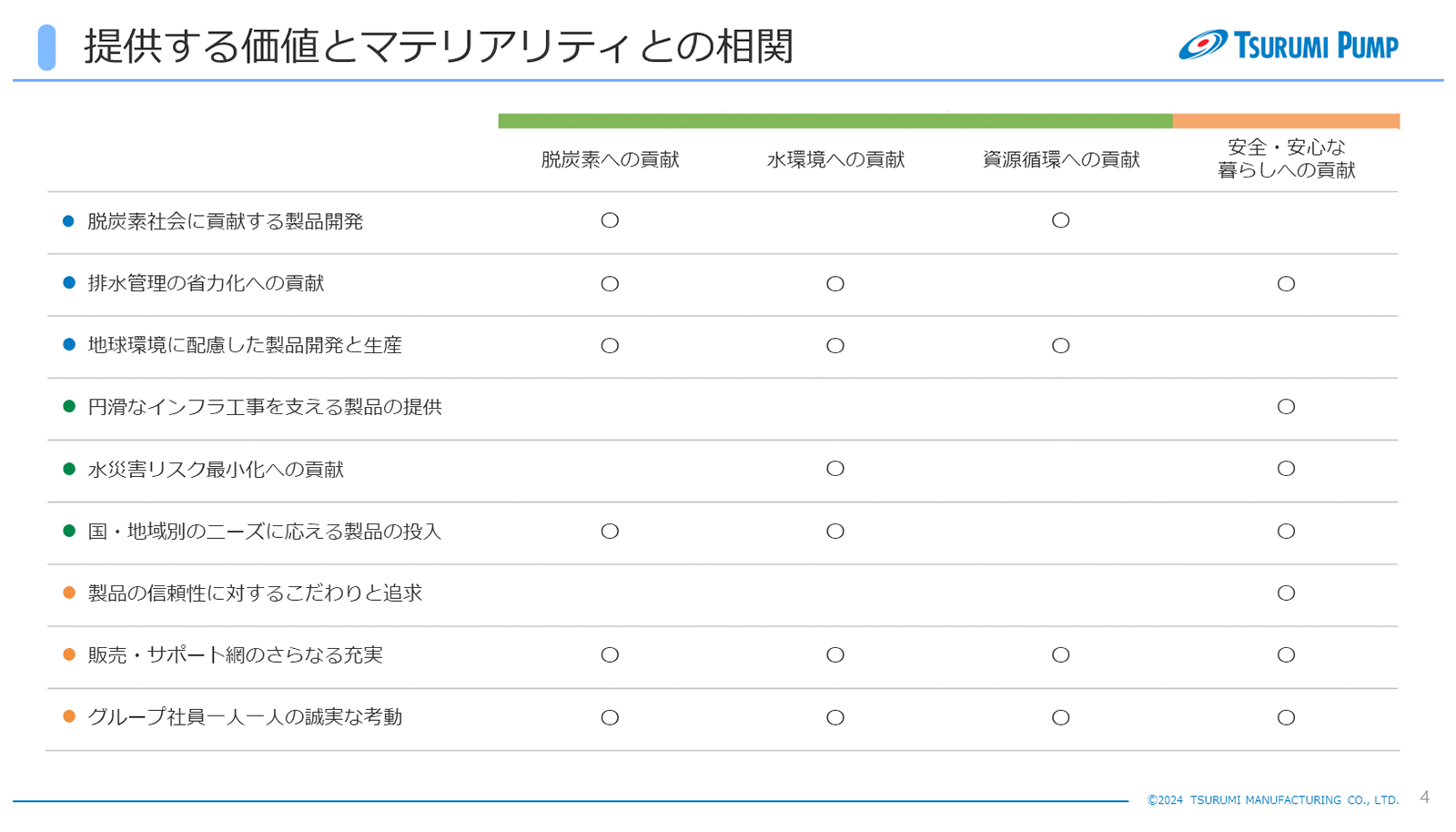This screenshot has height=832, width=1456.
Task: Click the Tsurumi Pump logo
Action: coord(1288,45)
